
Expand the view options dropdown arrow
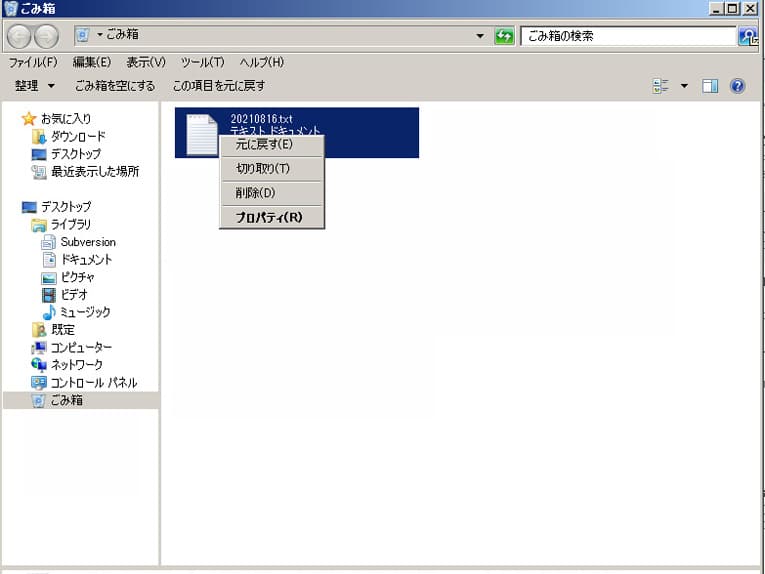(x=684, y=86)
